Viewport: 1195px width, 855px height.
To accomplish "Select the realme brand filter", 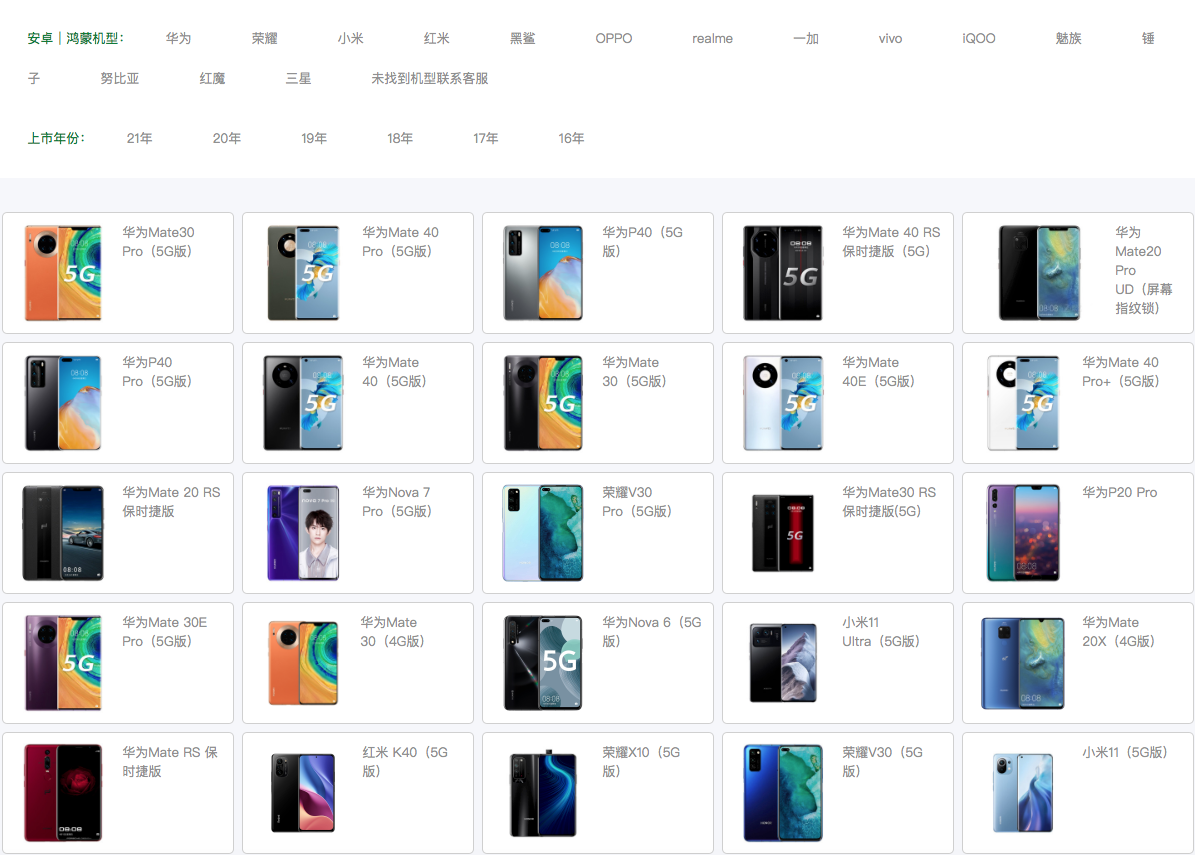I will [x=713, y=38].
